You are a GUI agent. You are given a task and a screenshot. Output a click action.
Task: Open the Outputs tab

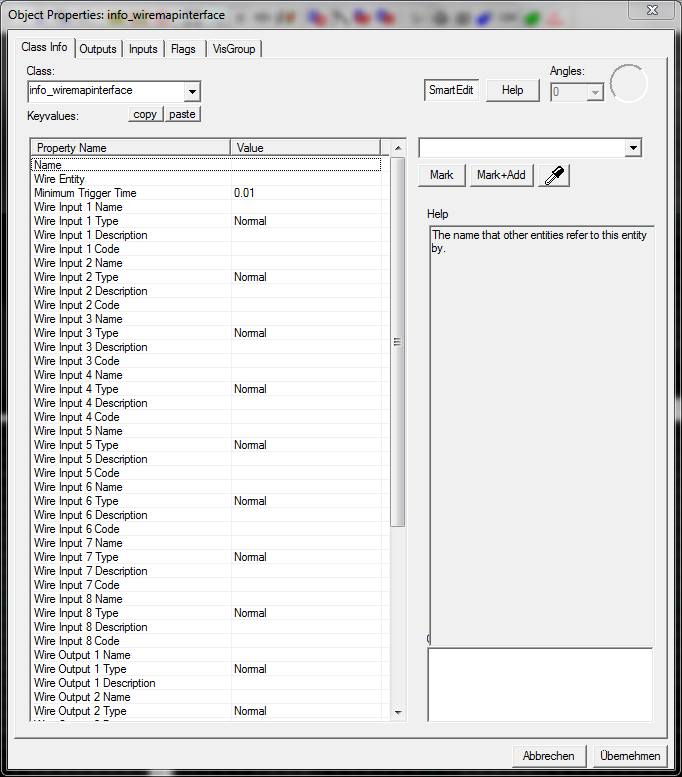point(98,49)
